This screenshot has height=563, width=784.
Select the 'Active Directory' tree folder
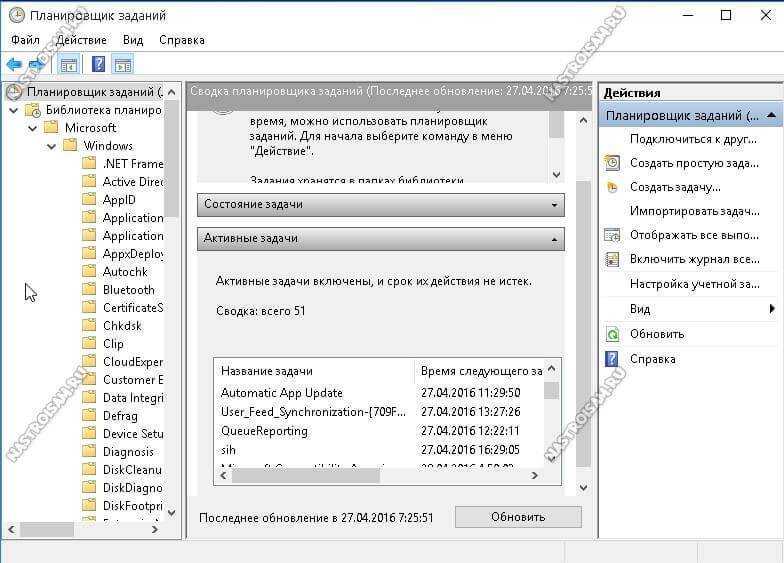[x=132, y=182]
